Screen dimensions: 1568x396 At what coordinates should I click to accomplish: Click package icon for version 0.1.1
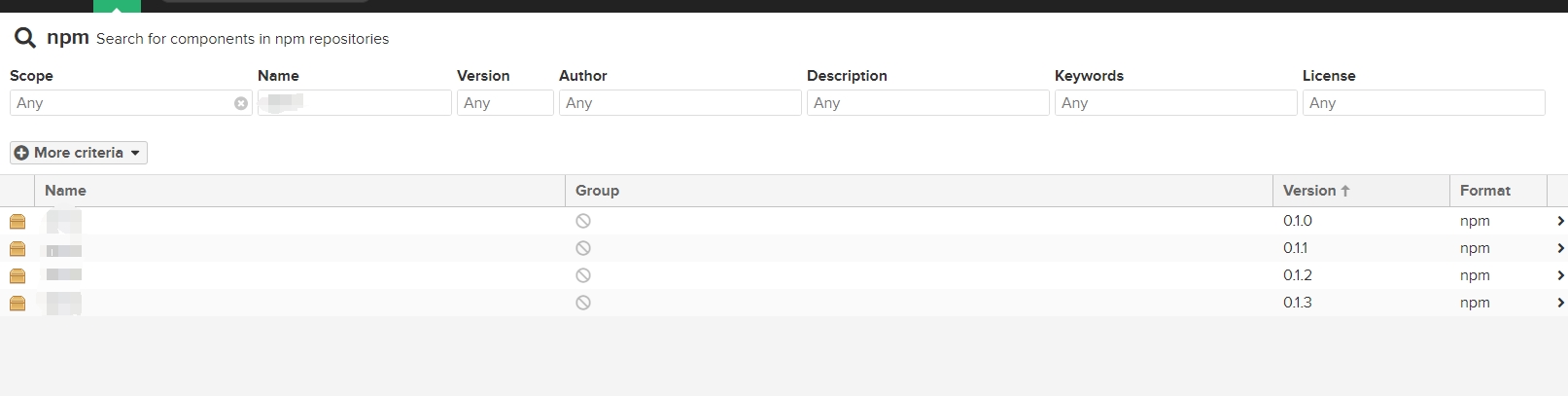[17, 249]
